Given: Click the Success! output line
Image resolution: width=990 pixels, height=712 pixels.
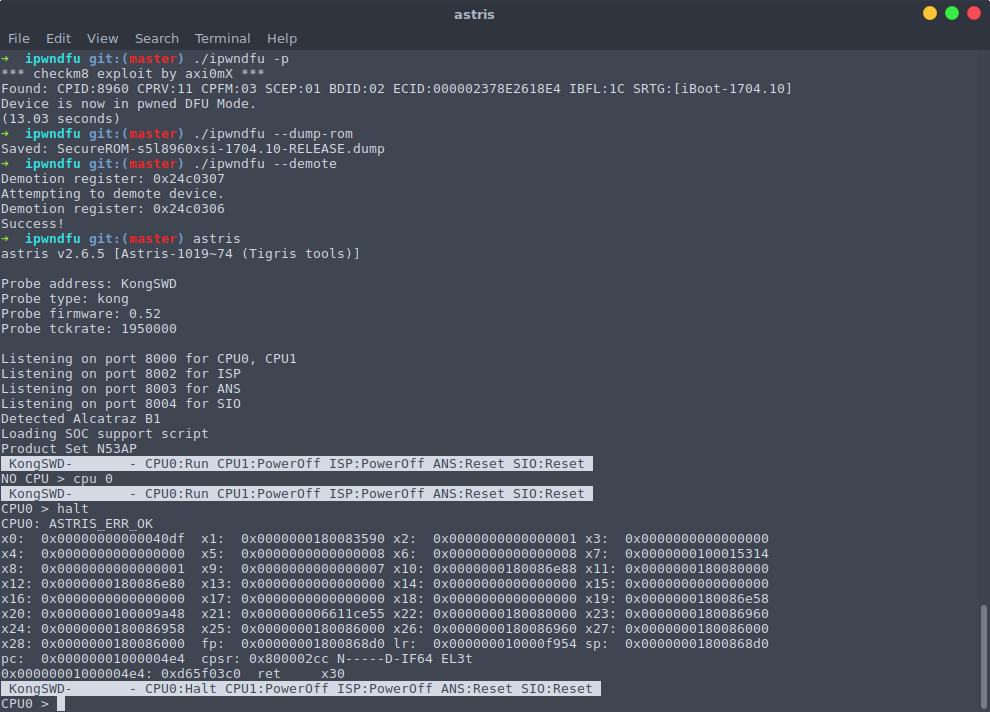Looking at the screenshot, I should coord(33,224).
